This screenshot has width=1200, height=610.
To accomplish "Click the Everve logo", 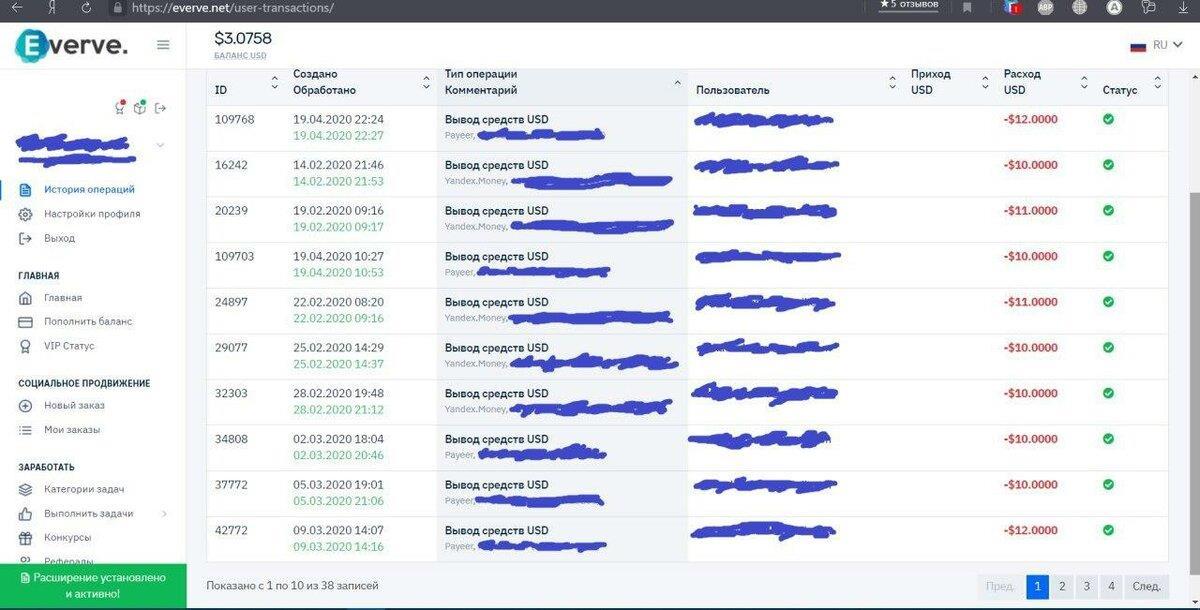I will tap(72, 46).
